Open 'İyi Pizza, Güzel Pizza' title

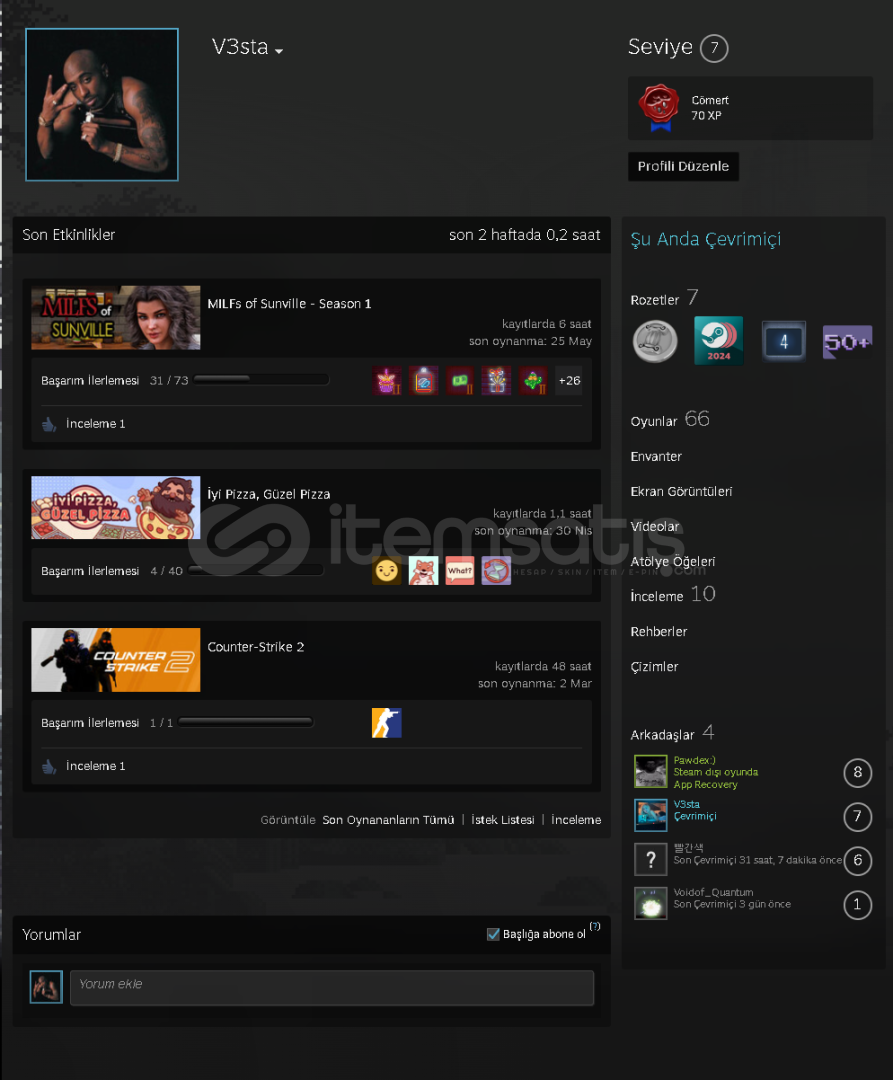269,494
